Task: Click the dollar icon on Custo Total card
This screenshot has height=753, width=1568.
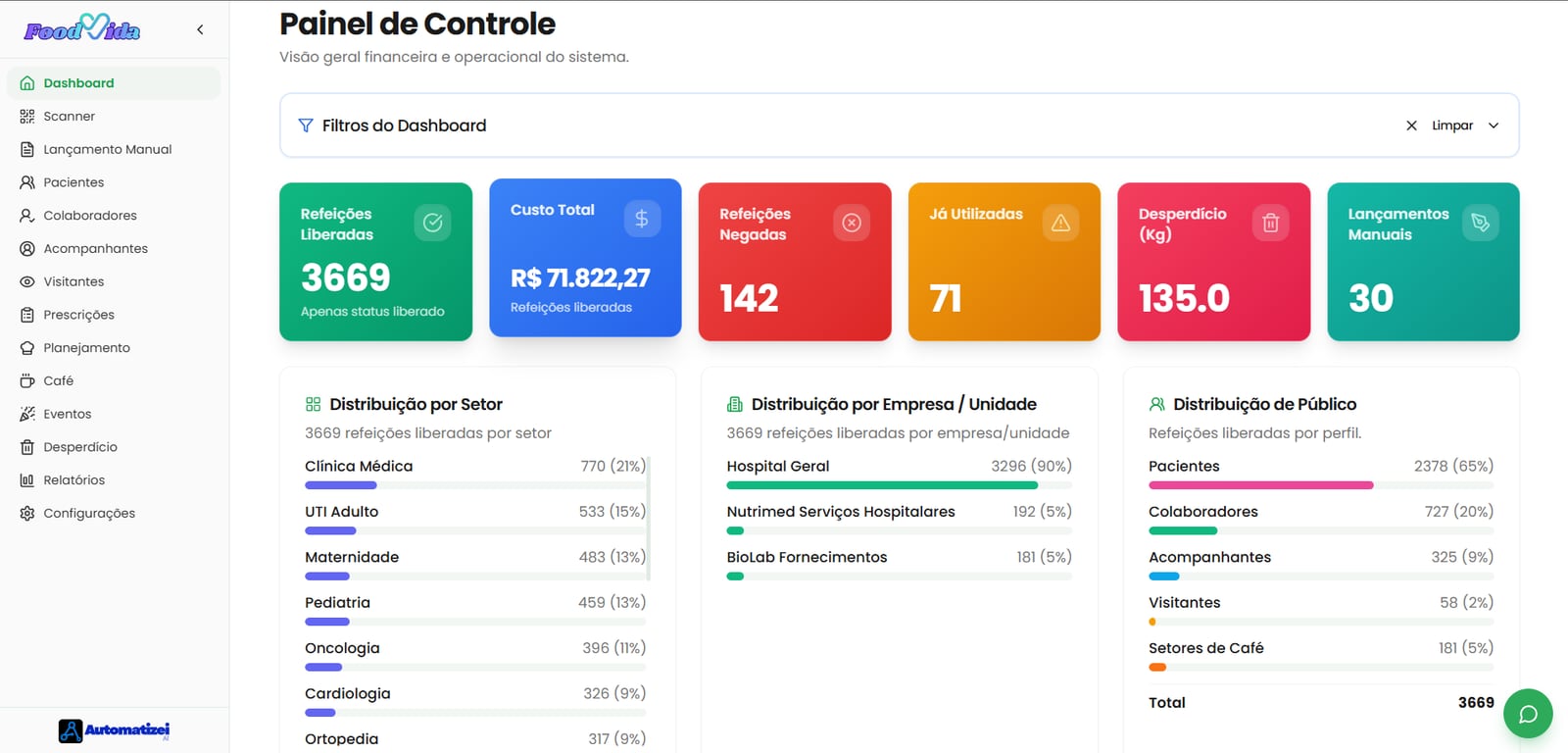Action: click(x=642, y=219)
